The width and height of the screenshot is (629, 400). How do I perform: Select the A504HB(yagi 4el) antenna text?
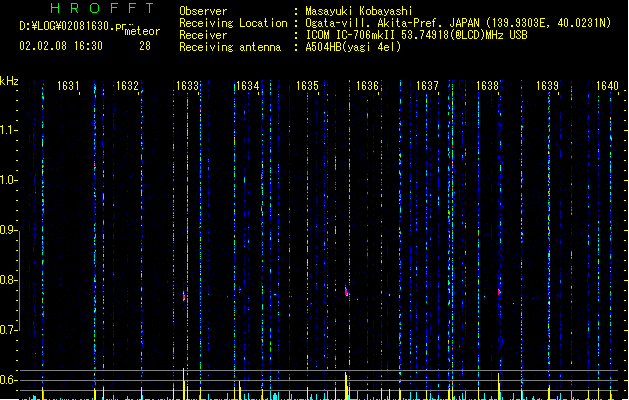click(353, 47)
